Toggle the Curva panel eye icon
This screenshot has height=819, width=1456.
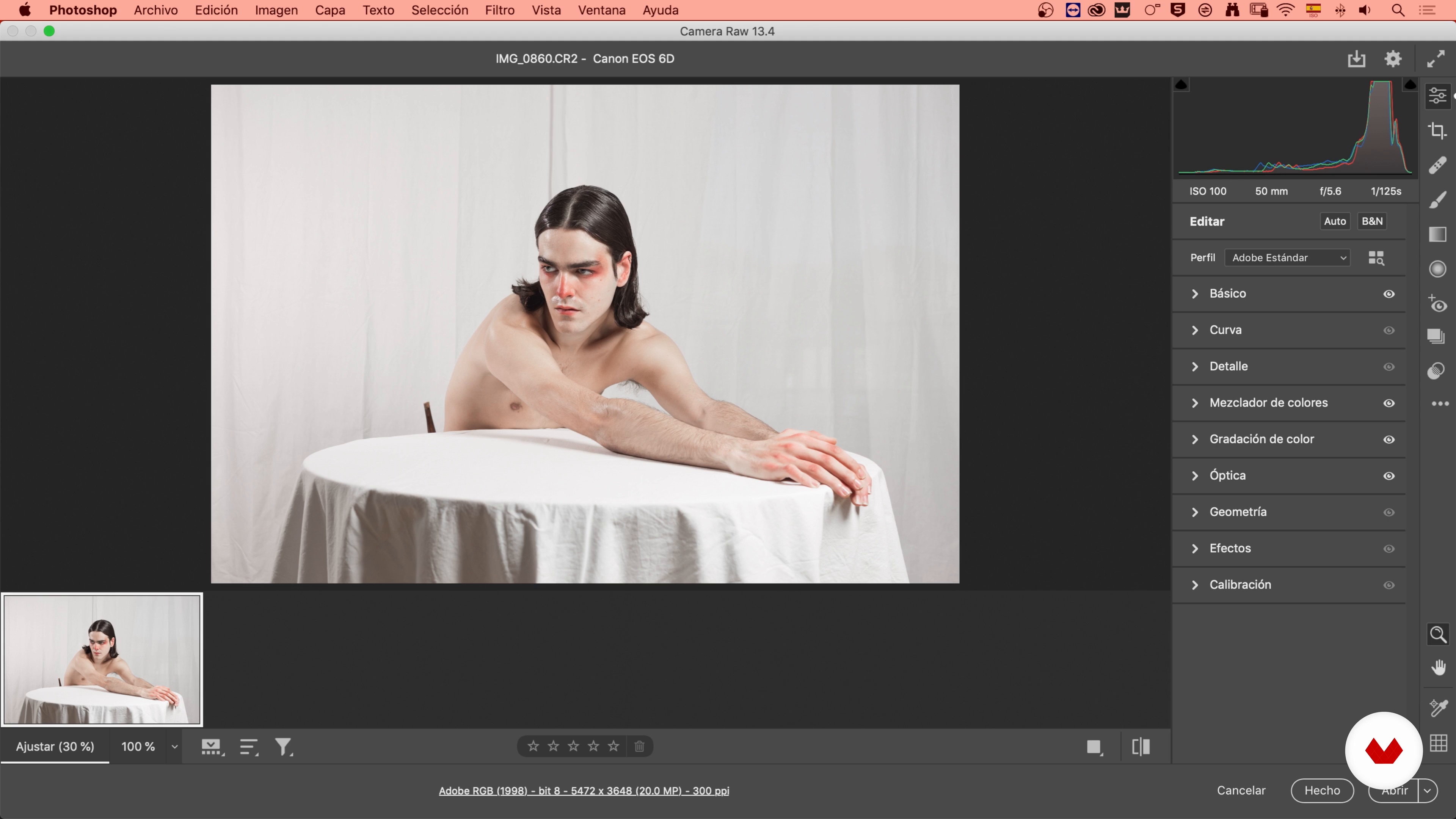pos(1389,330)
